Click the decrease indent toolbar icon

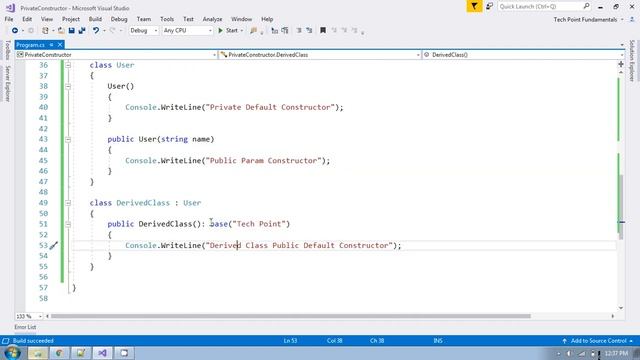(299, 30)
